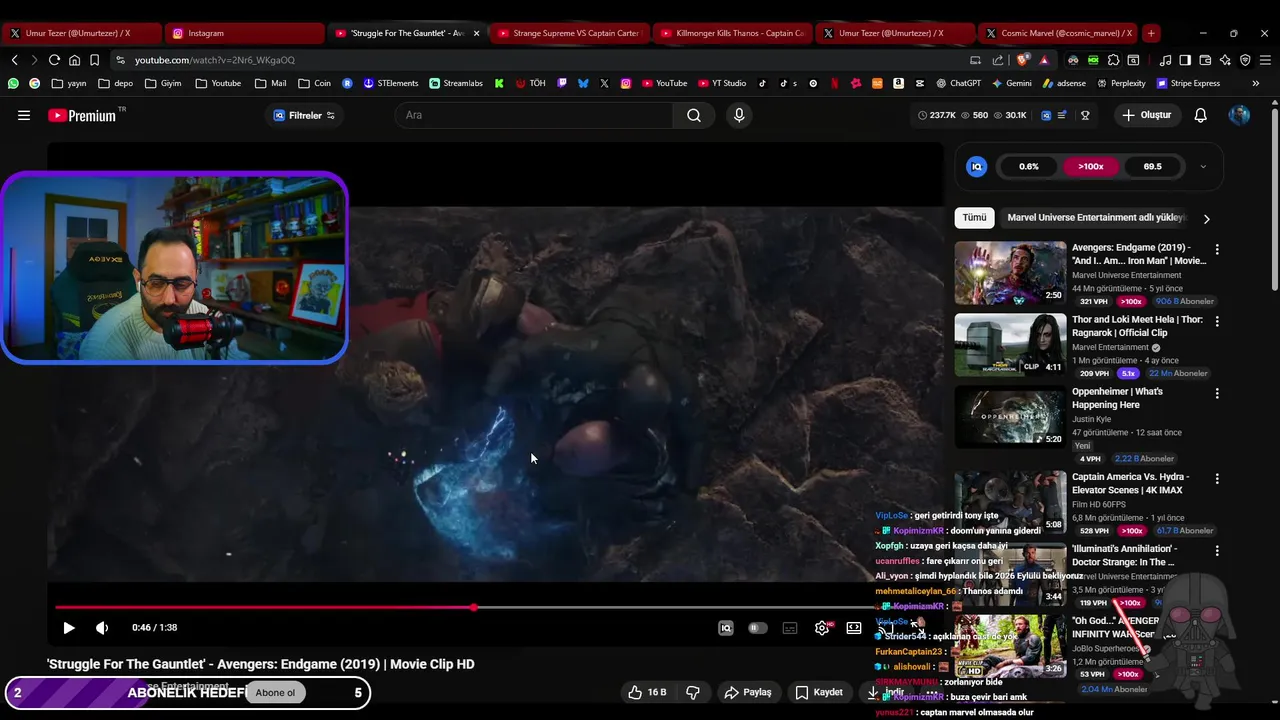The height and width of the screenshot is (720, 1280).
Task: Open options menu for Captain America video
Action: coord(1217,479)
